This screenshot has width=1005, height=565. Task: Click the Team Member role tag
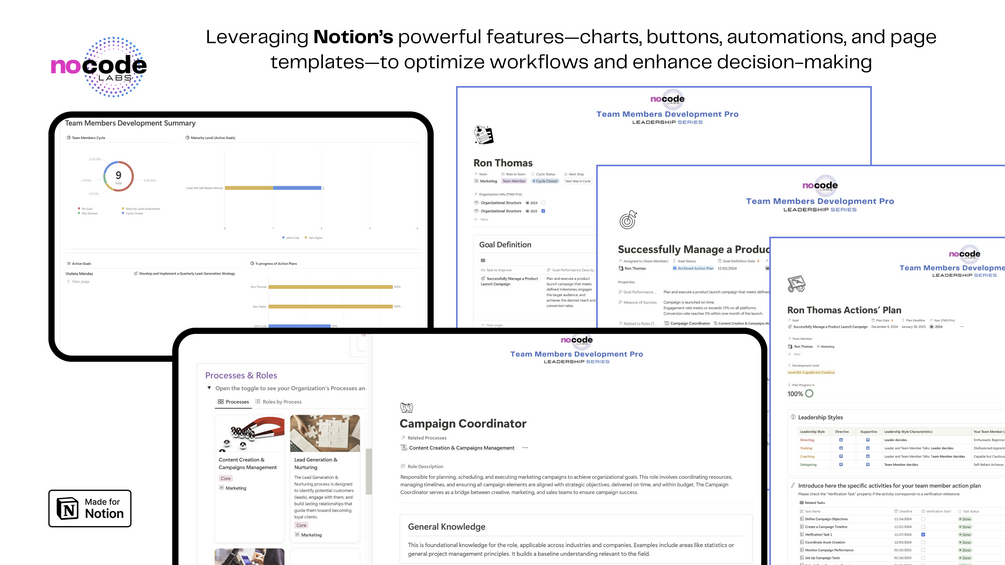click(513, 181)
